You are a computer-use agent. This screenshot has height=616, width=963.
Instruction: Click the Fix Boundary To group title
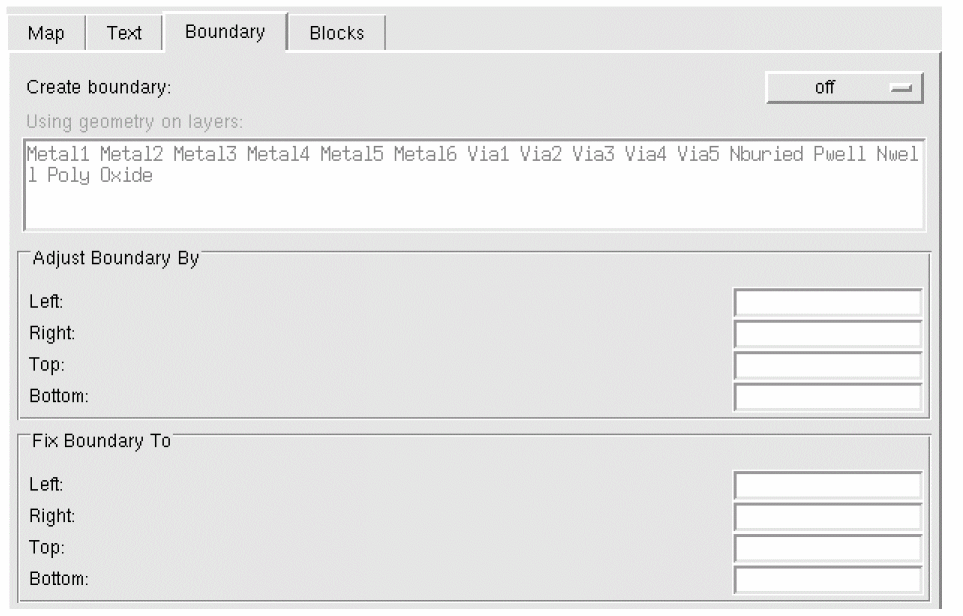coord(102,441)
